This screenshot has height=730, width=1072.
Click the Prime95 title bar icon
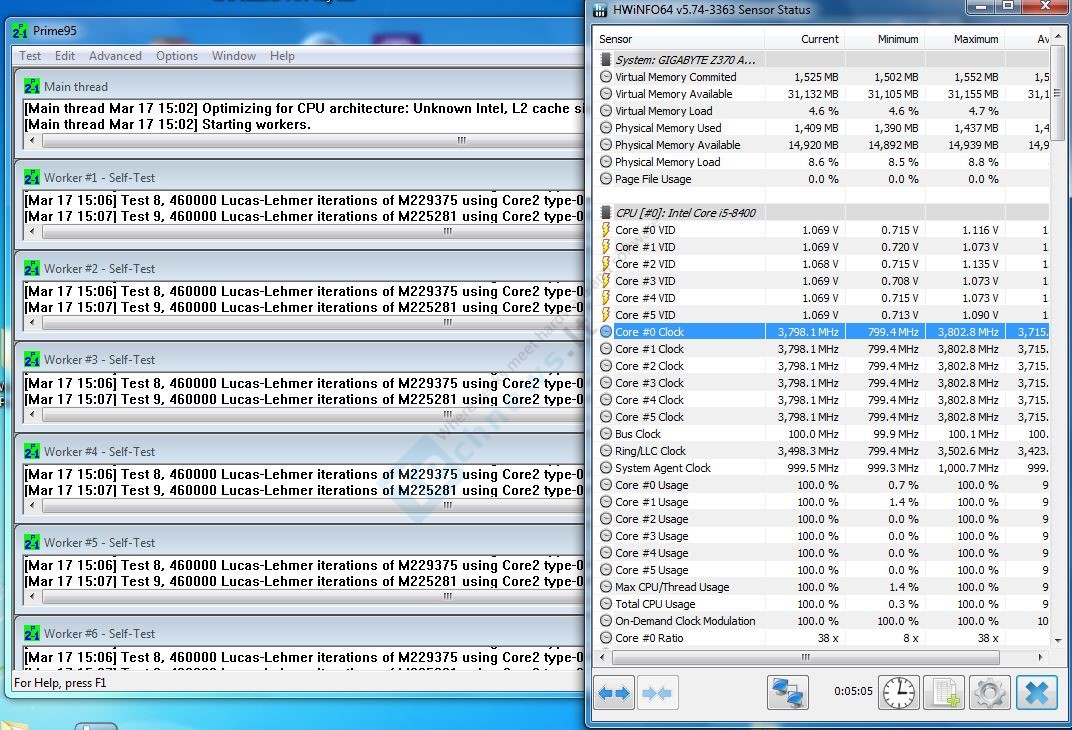click(x=21, y=31)
